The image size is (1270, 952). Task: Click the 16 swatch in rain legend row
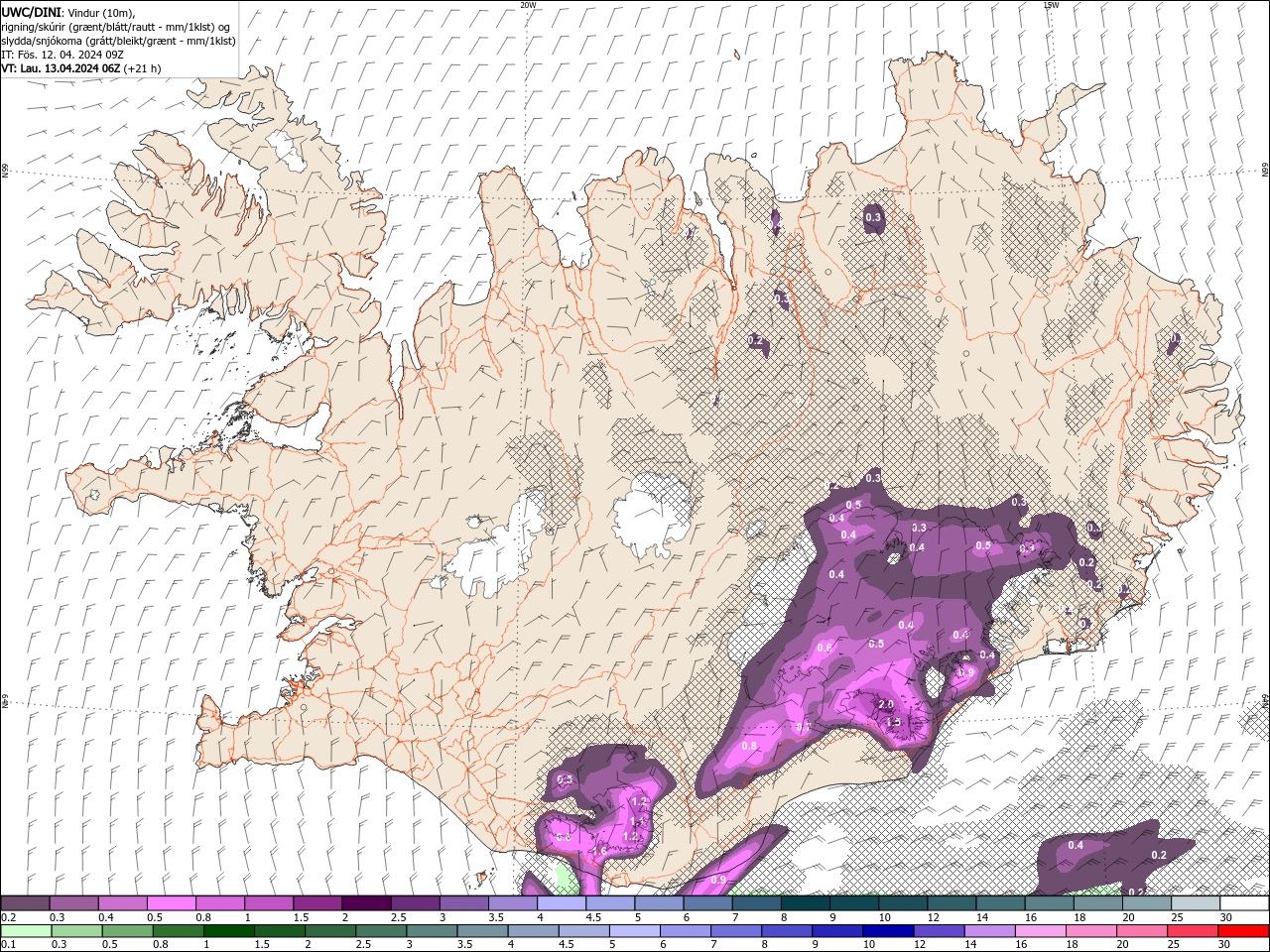tap(1039, 931)
